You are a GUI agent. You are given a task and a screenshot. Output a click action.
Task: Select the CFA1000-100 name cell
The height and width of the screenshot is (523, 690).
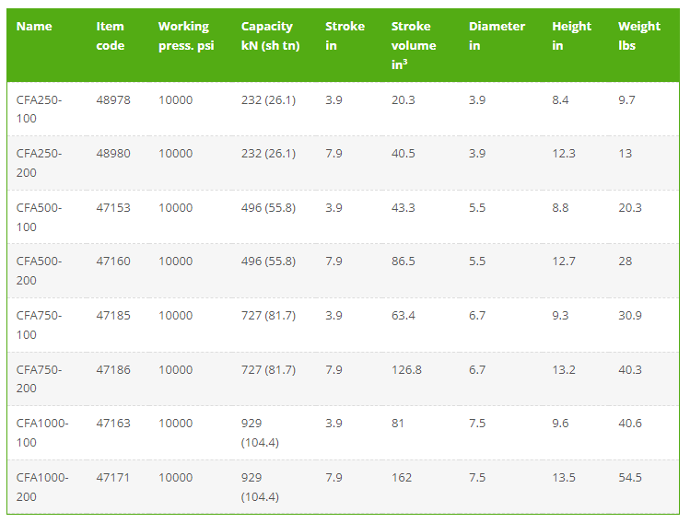(x=42, y=432)
